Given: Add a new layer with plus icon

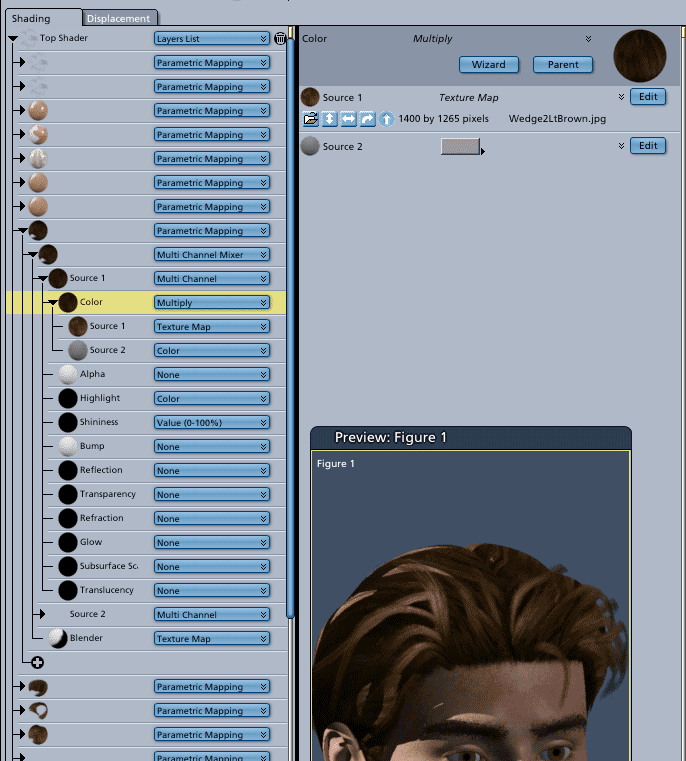Looking at the screenshot, I should pyautogui.click(x=37, y=662).
